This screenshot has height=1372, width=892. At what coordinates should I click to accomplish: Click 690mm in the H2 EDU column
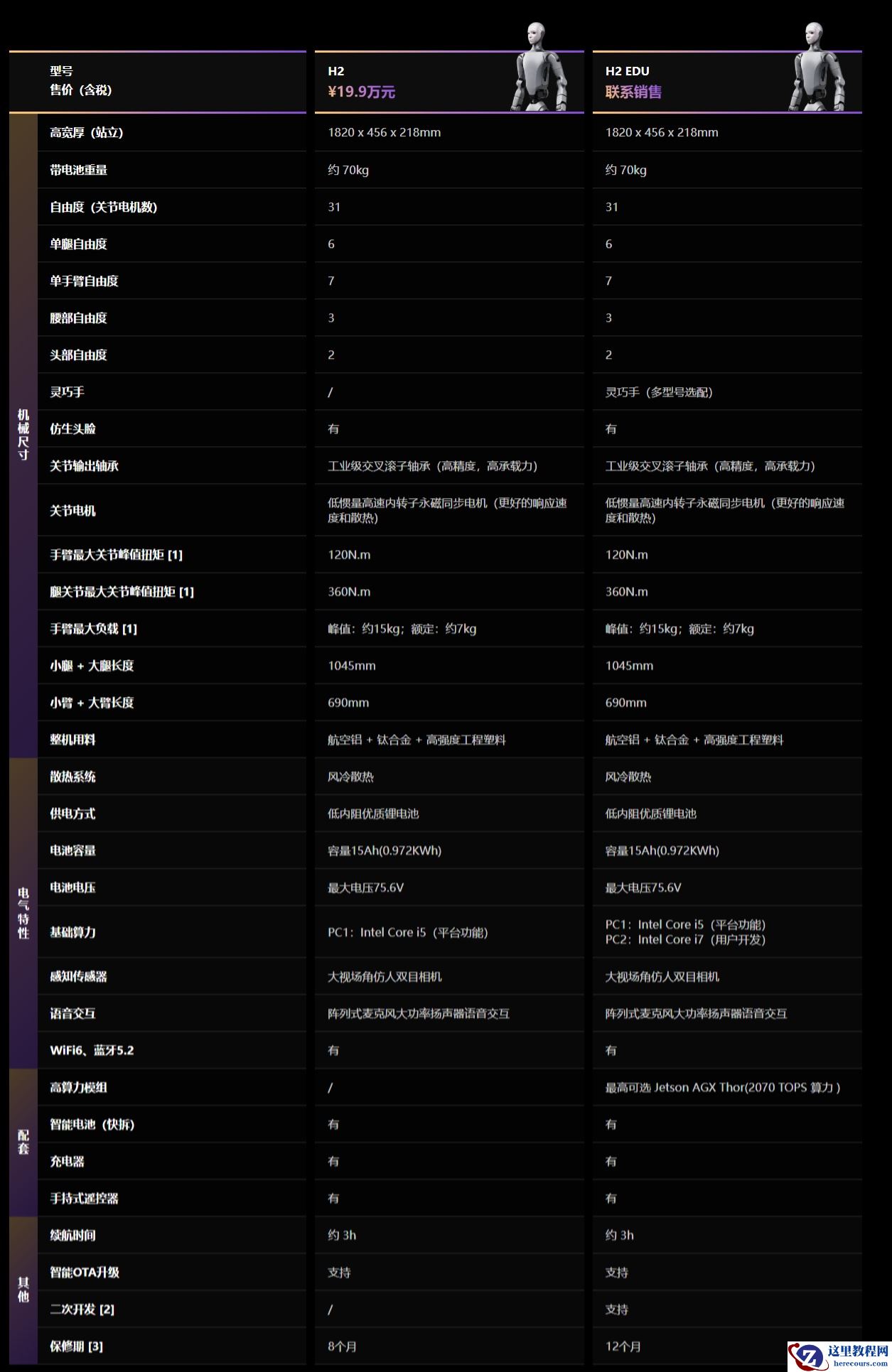pos(626,703)
